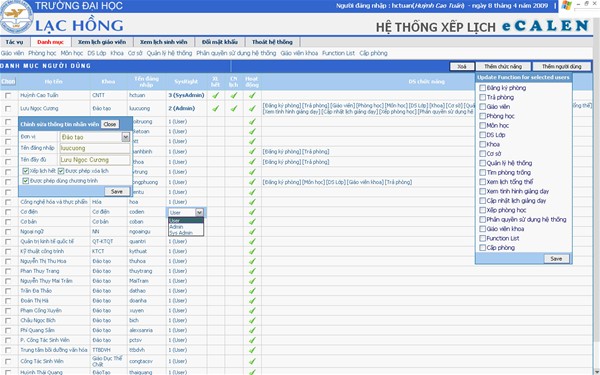The image size is (600, 375).
Task: Choose Admin in the open rights dropdown list
Action: tap(176, 227)
